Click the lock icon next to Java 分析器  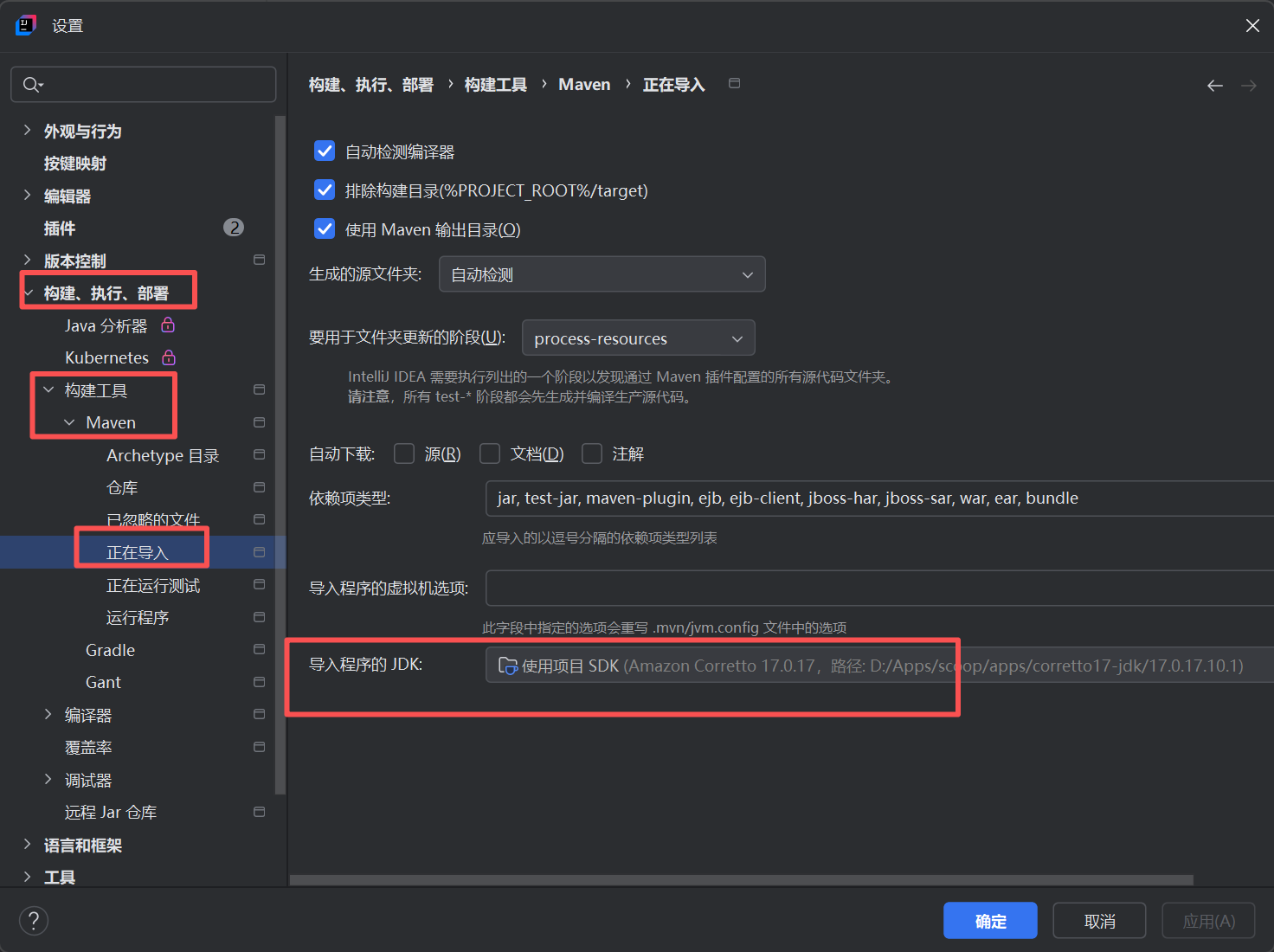(168, 325)
